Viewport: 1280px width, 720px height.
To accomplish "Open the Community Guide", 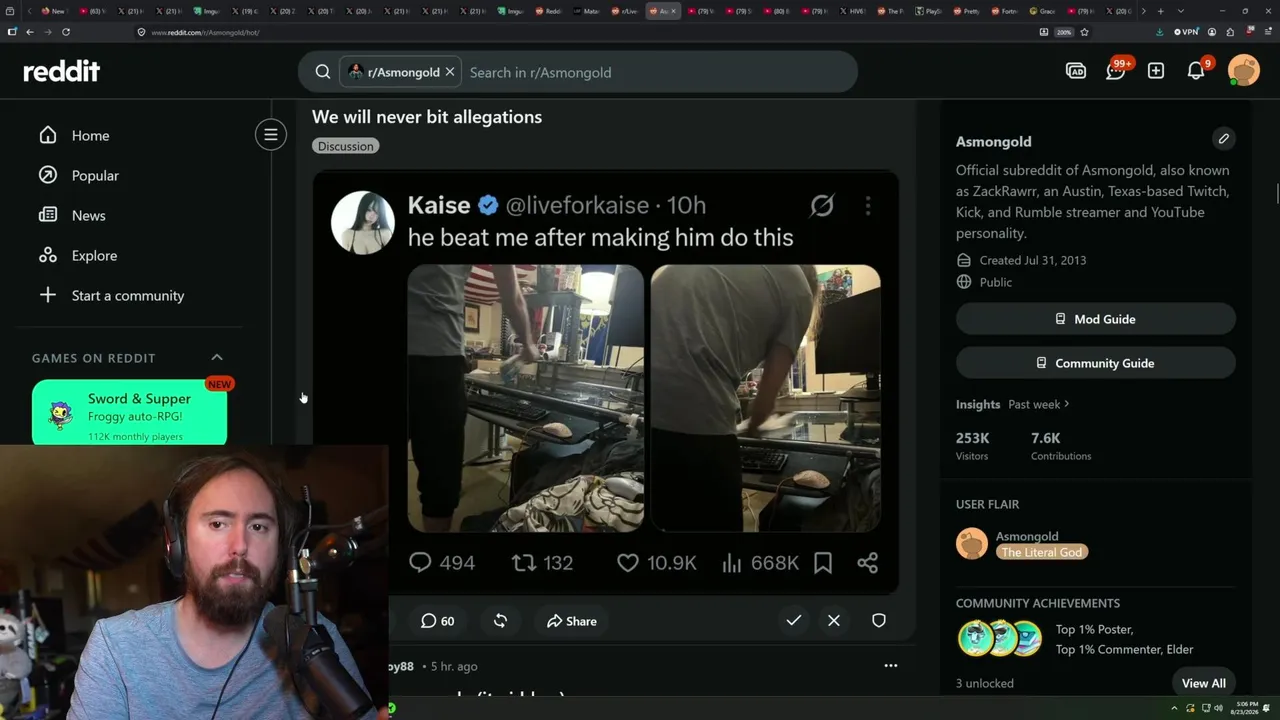I will (1096, 363).
